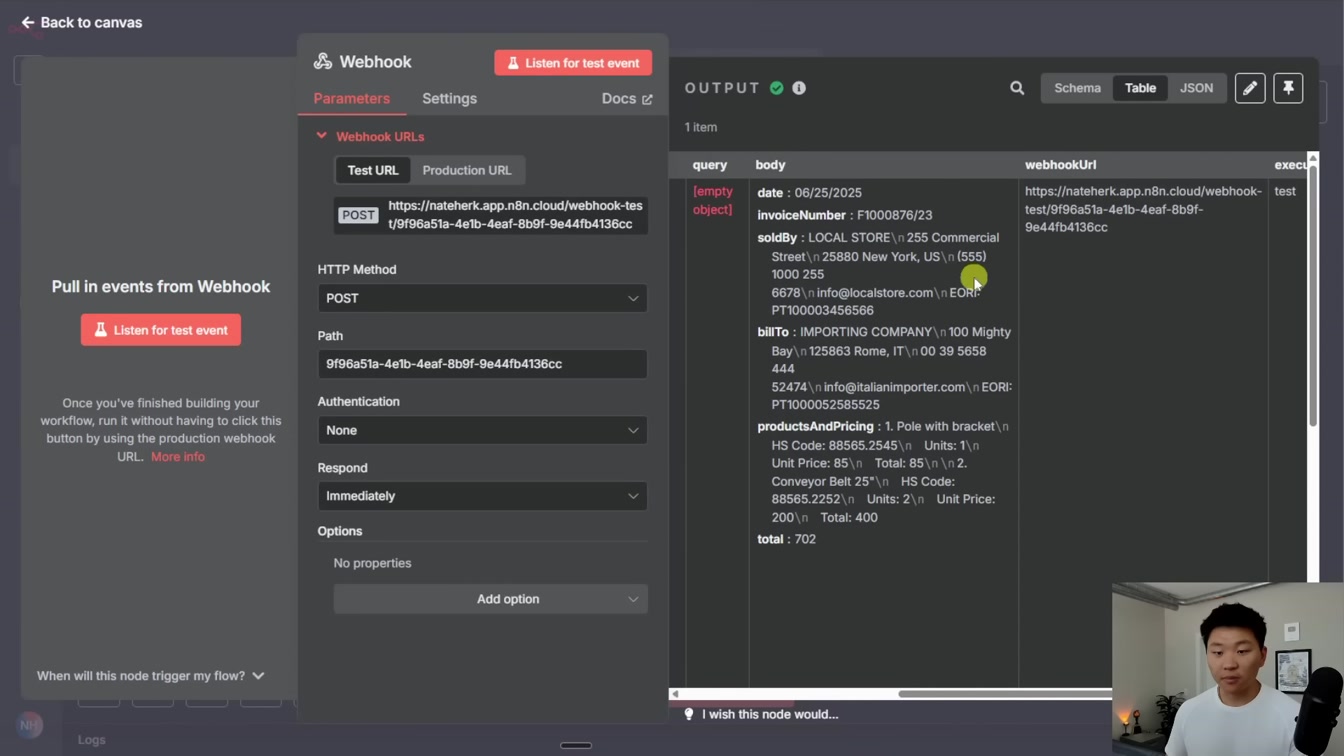This screenshot has height=756, width=1344.
Task: Click the date value 06/25/2025
Action: [827, 192]
